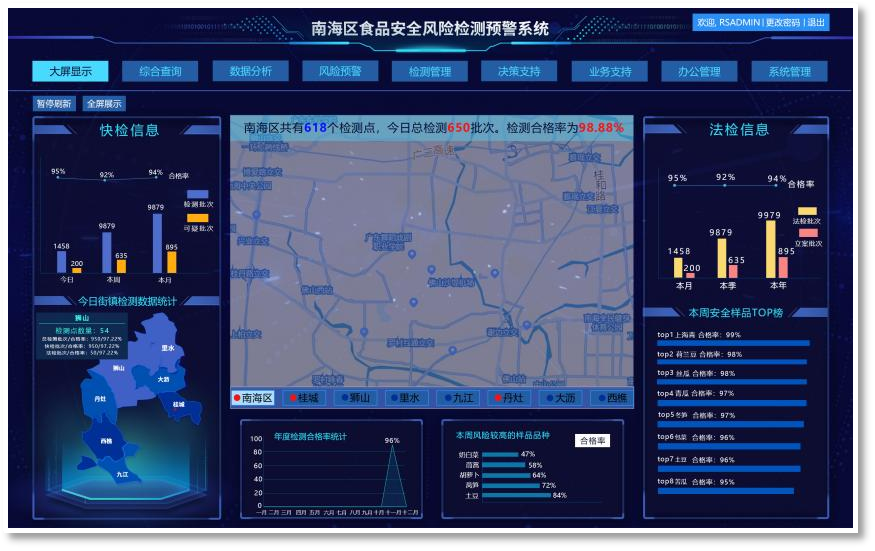Open the 数据分析 tab
Screen dimensions: 875x551
(250, 71)
